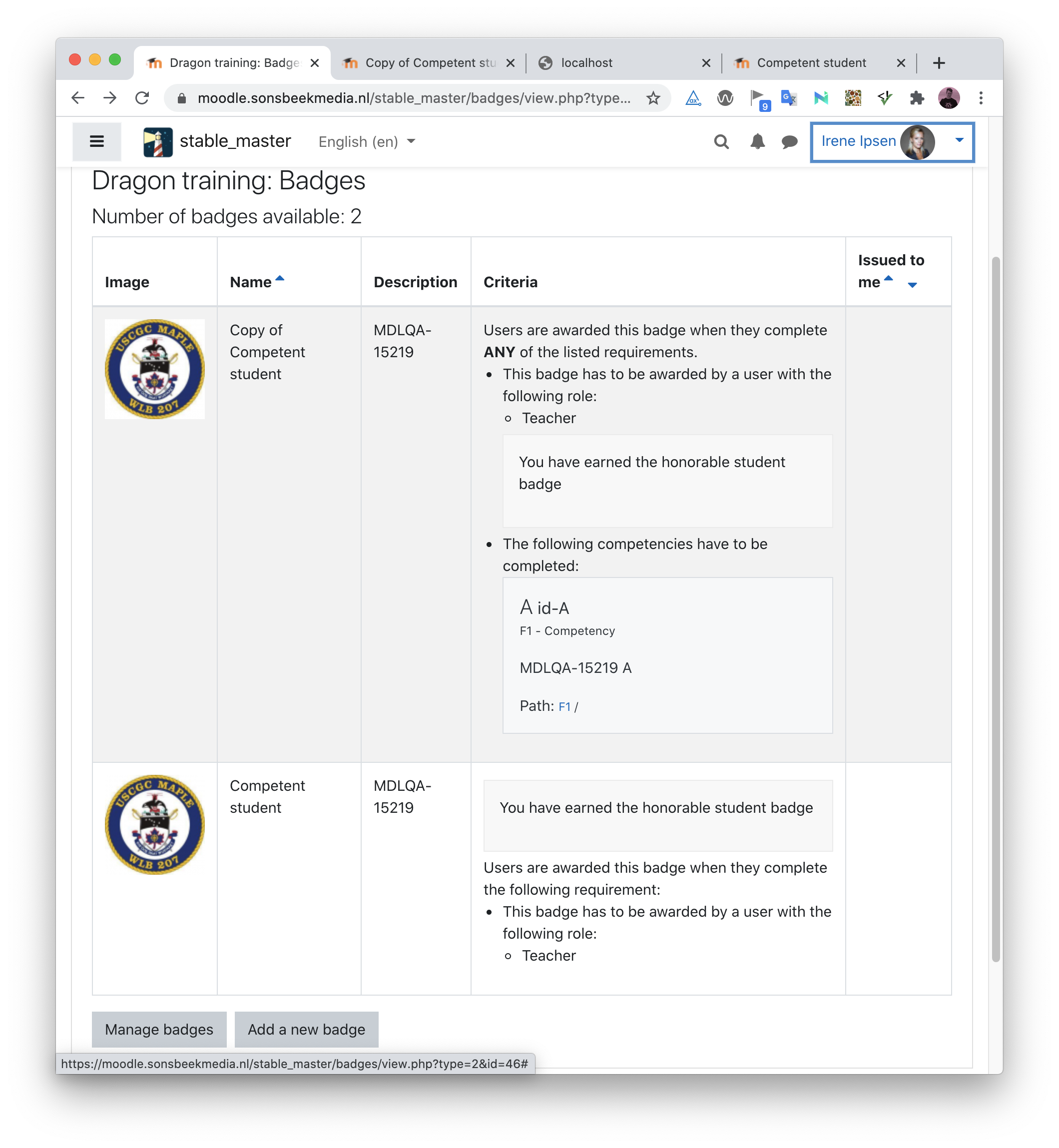Close the localhost tab
Viewport: 1059px width, 1148px height.
pyautogui.click(x=706, y=63)
